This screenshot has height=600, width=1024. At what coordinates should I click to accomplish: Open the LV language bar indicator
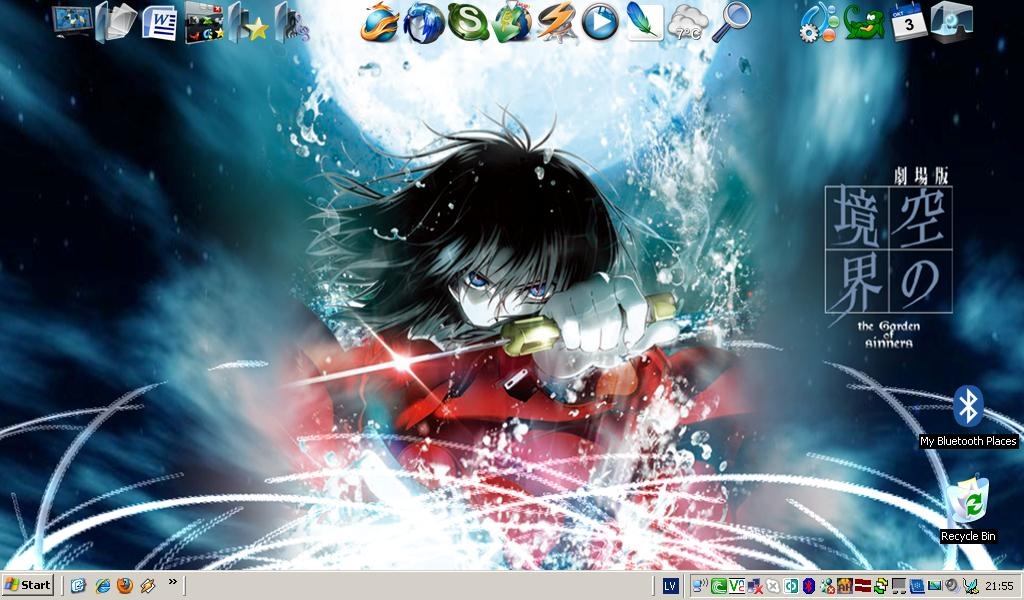pos(670,586)
